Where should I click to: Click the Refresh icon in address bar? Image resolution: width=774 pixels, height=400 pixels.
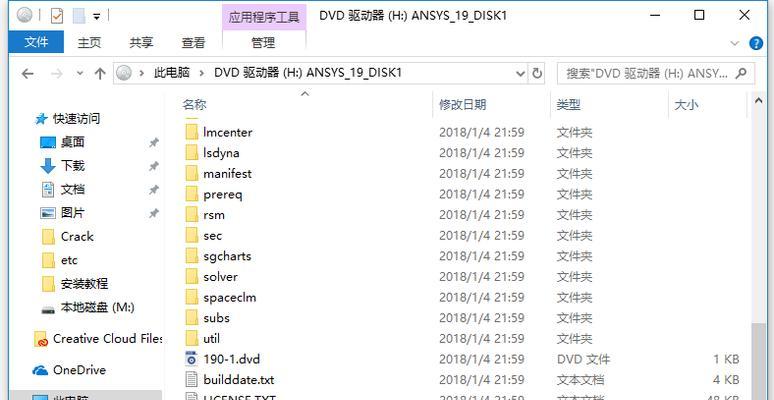[x=537, y=74]
